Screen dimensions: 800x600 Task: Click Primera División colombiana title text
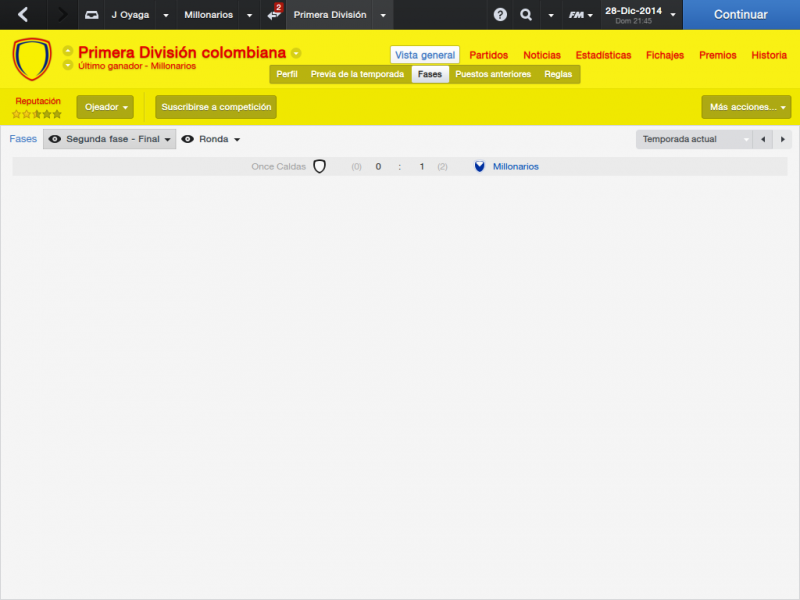click(x=182, y=53)
